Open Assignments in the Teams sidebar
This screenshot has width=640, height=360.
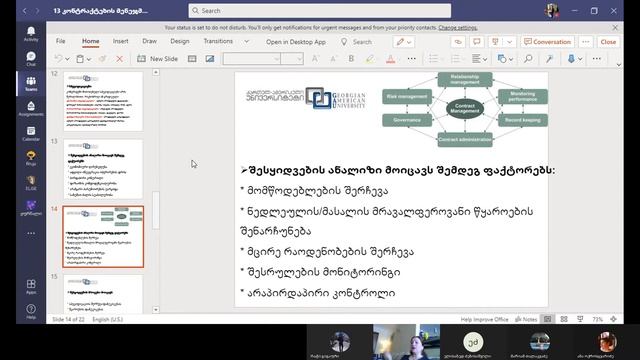click(31, 109)
